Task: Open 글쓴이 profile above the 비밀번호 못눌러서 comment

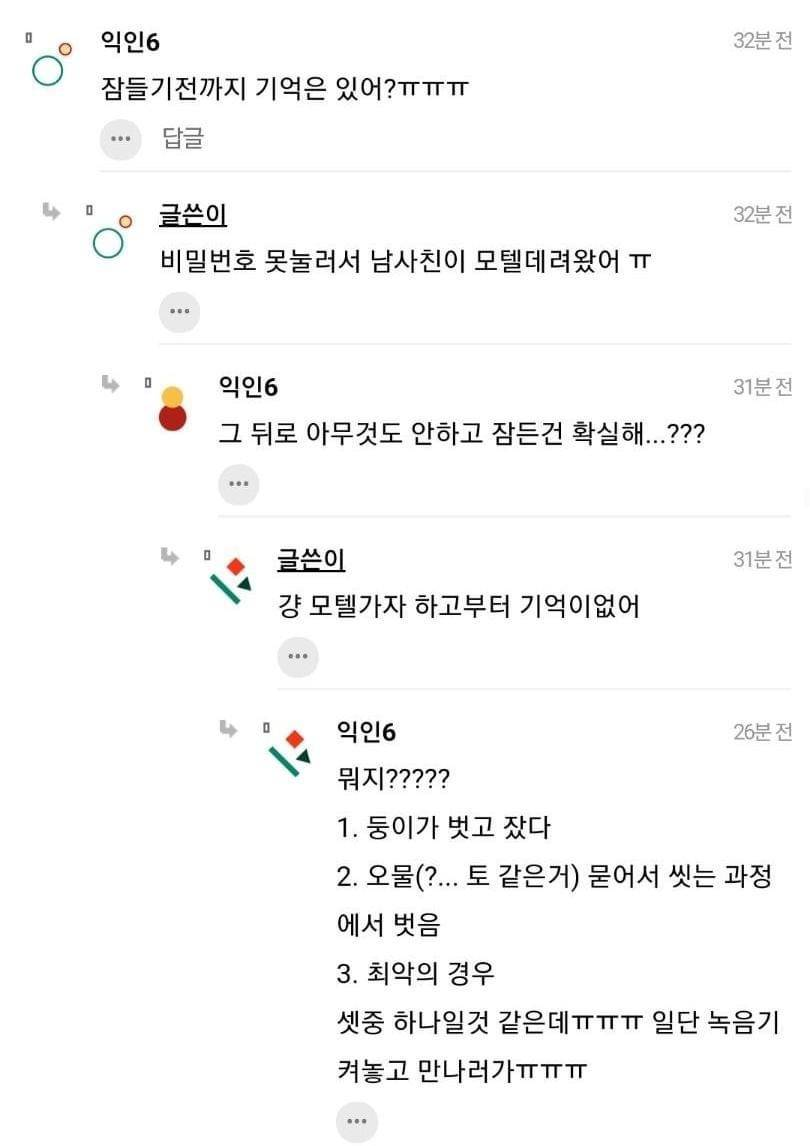Action: (193, 214)
